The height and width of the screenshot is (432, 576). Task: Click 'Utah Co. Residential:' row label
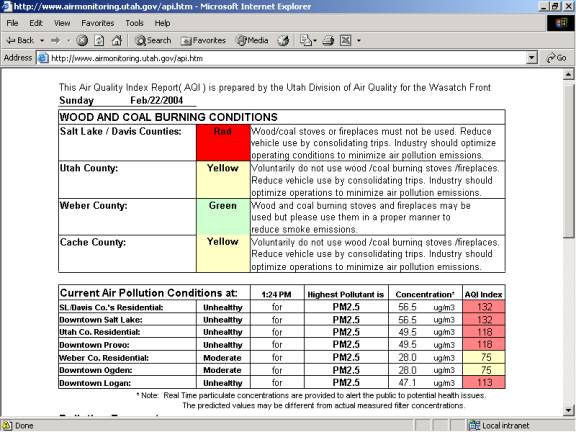(100, 332)
